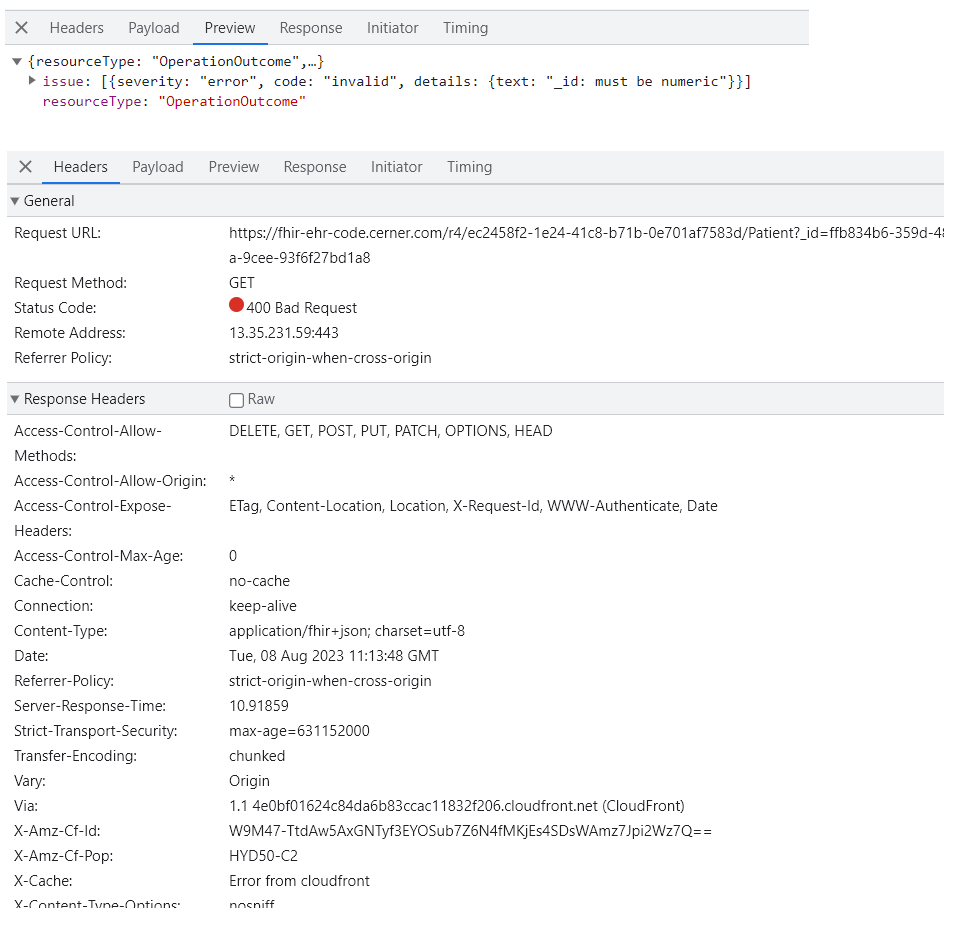Image resolution: width=967 pixels, height=927 pixels.
Task: Open the Response tab
Action: pos(310,28)
